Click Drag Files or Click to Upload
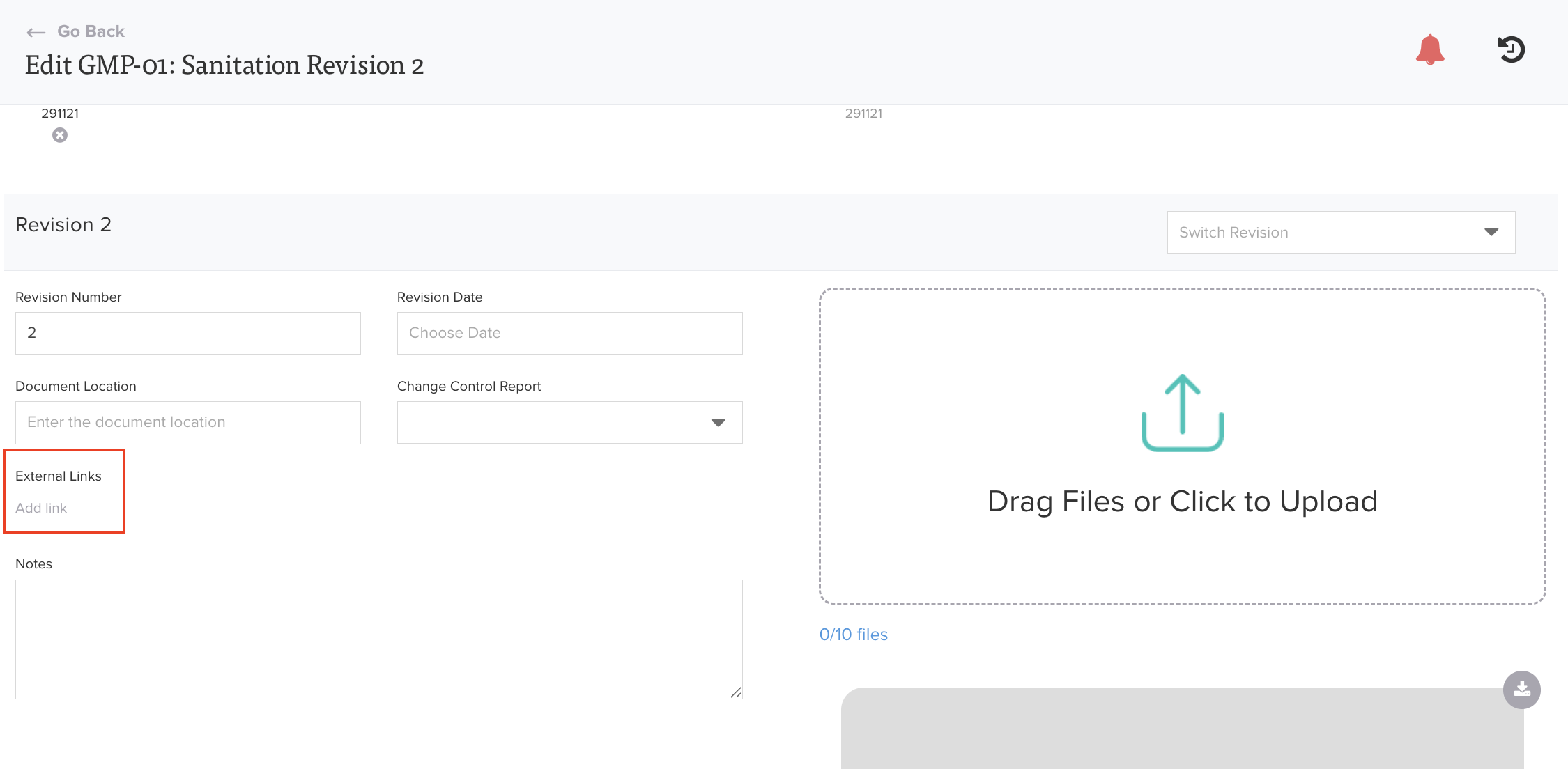1568x769 pixels. [1182, 502]
